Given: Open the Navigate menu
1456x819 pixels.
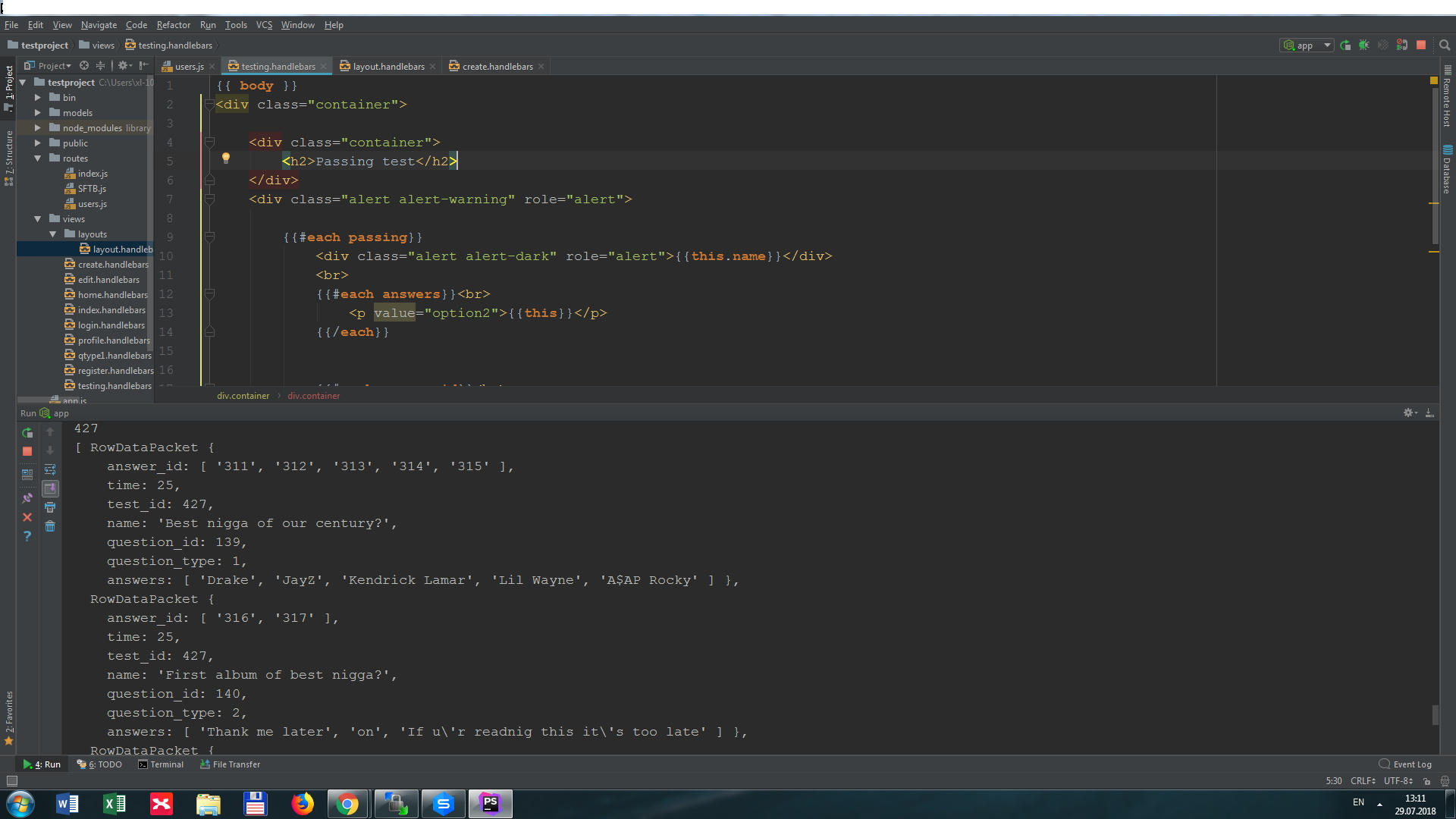Looking at the screenshot, I should point(99,25).
